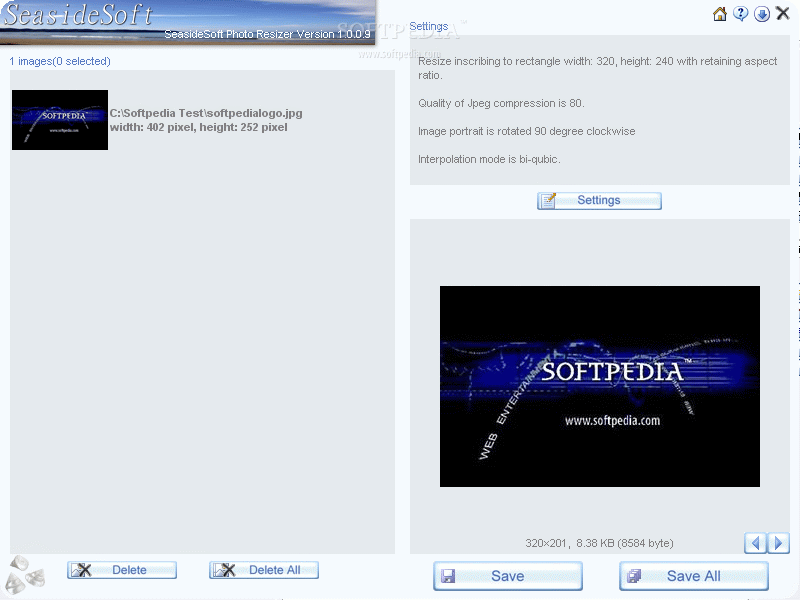Screen dimensions: 800x600
Task: Click the '1 images(0 selected)' label
Action: pos(60,61)
